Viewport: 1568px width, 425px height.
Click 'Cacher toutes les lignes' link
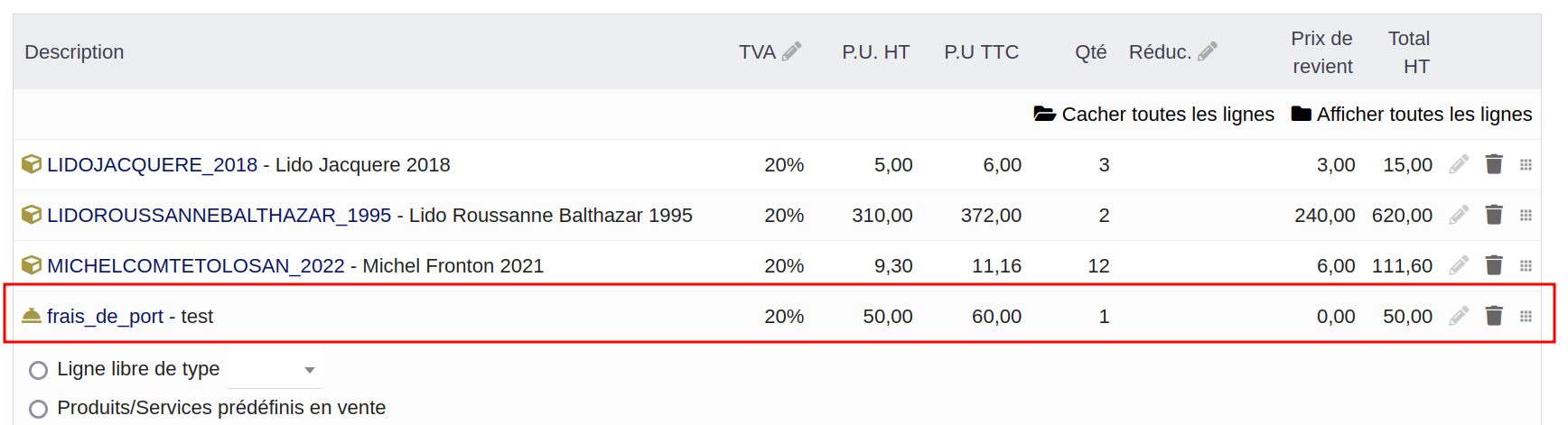pyautogui.click(x=1154, y=115)
